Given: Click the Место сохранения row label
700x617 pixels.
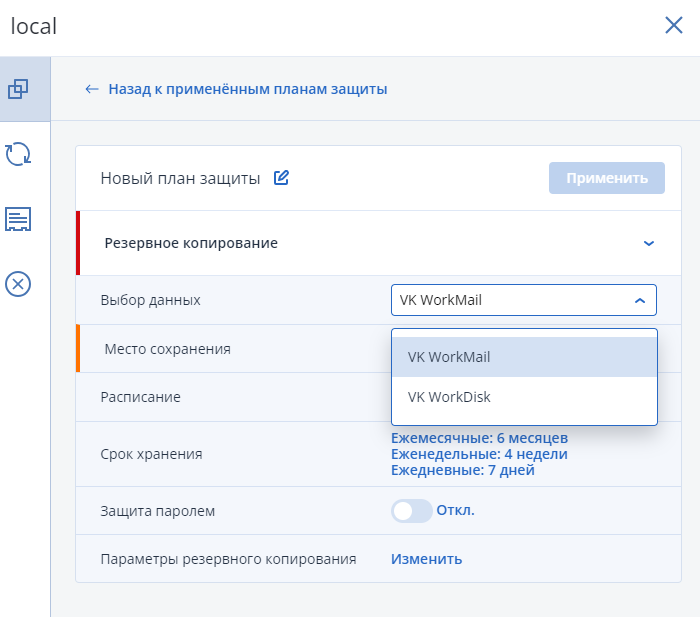Looking at the screenshot, I should [x=167, y=349].
